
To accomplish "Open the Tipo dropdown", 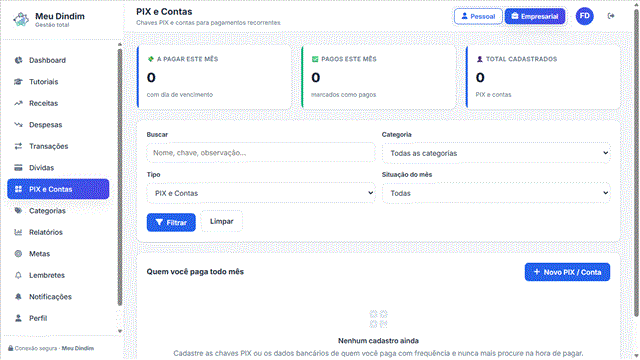I will click(x=261, y=193).
